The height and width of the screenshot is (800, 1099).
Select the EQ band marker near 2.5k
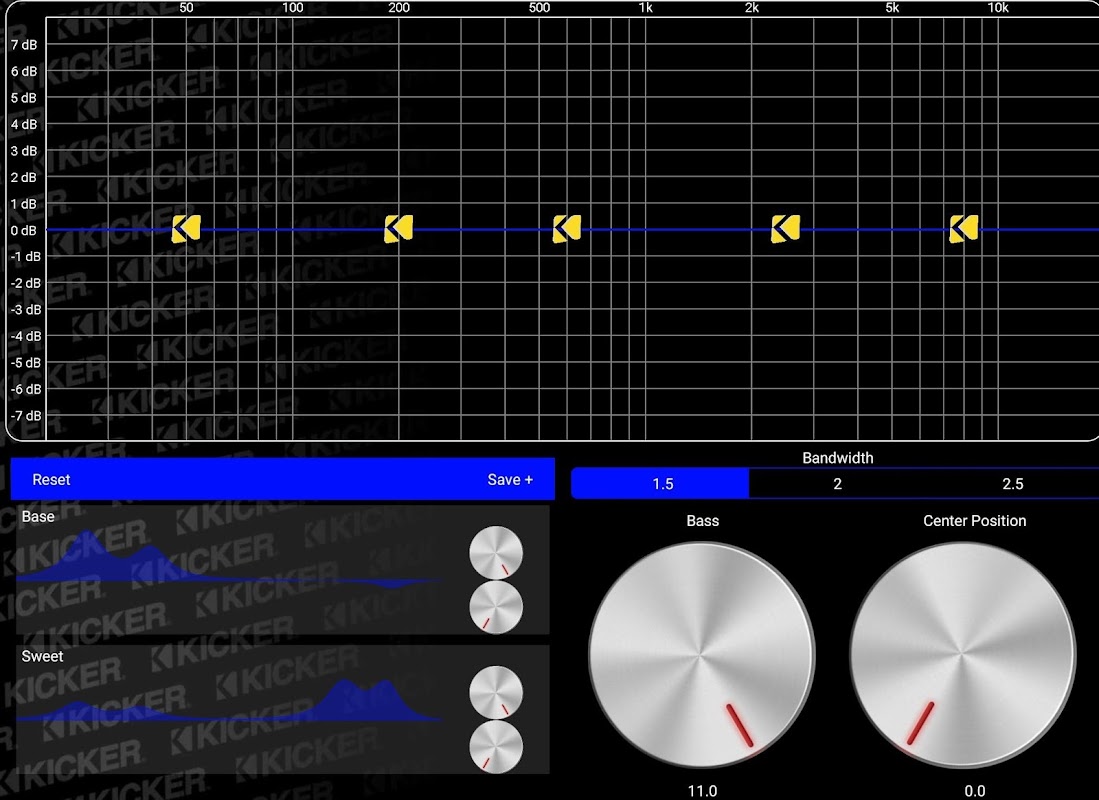click(786, 229)
